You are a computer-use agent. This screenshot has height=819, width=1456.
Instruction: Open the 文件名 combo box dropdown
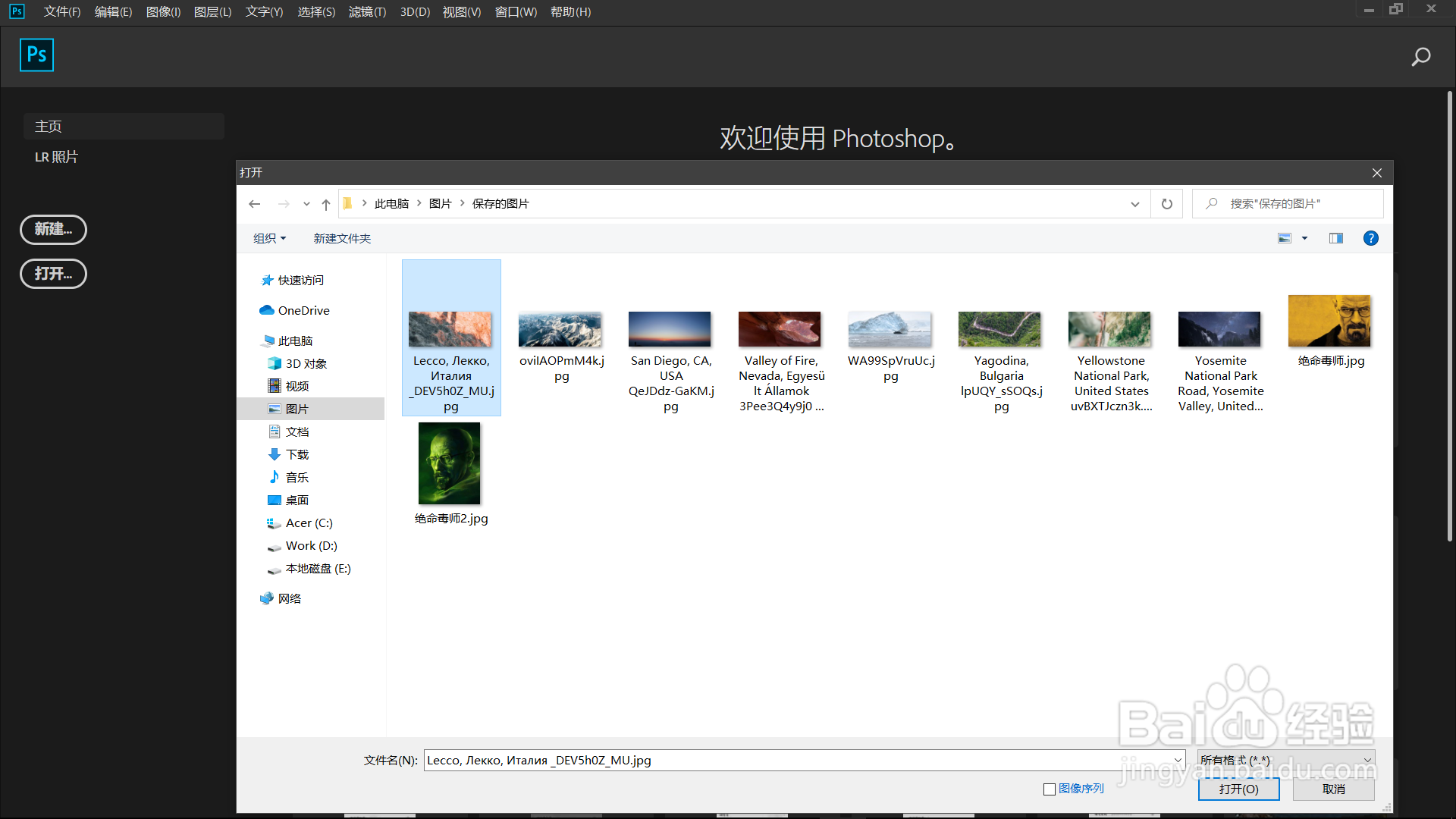1178,760
